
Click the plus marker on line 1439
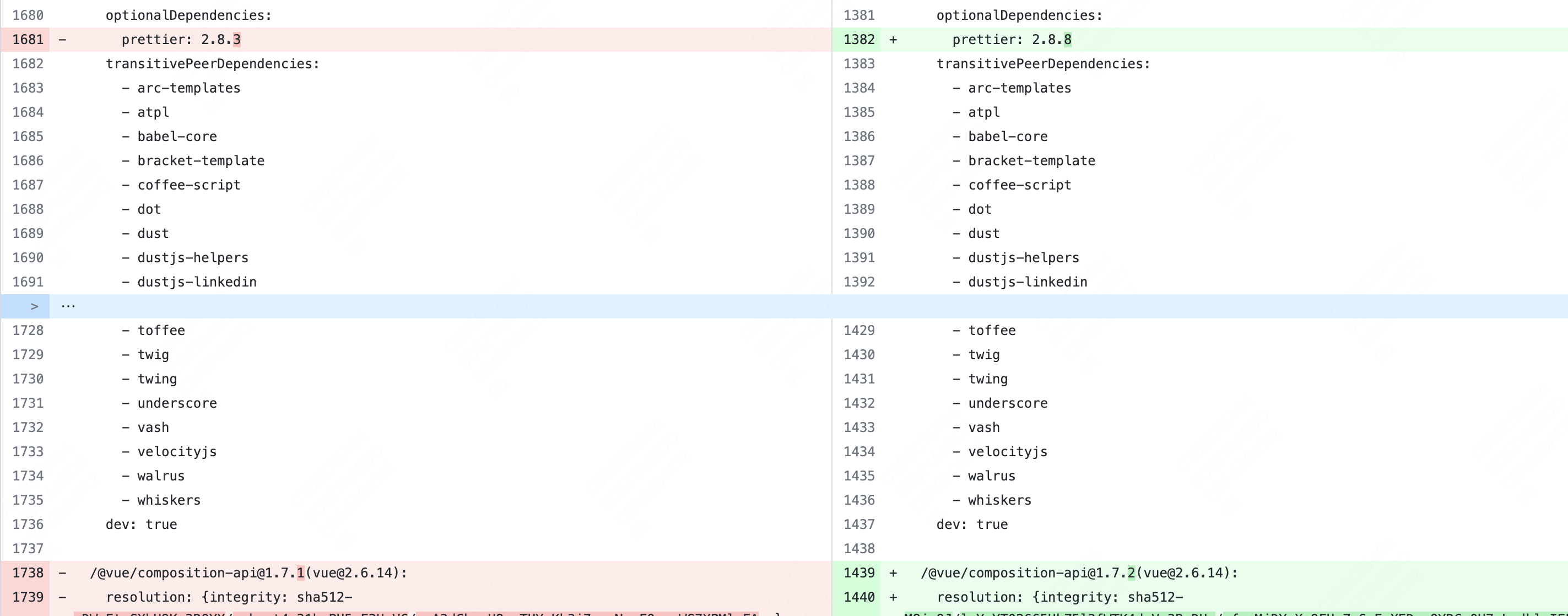893,573
